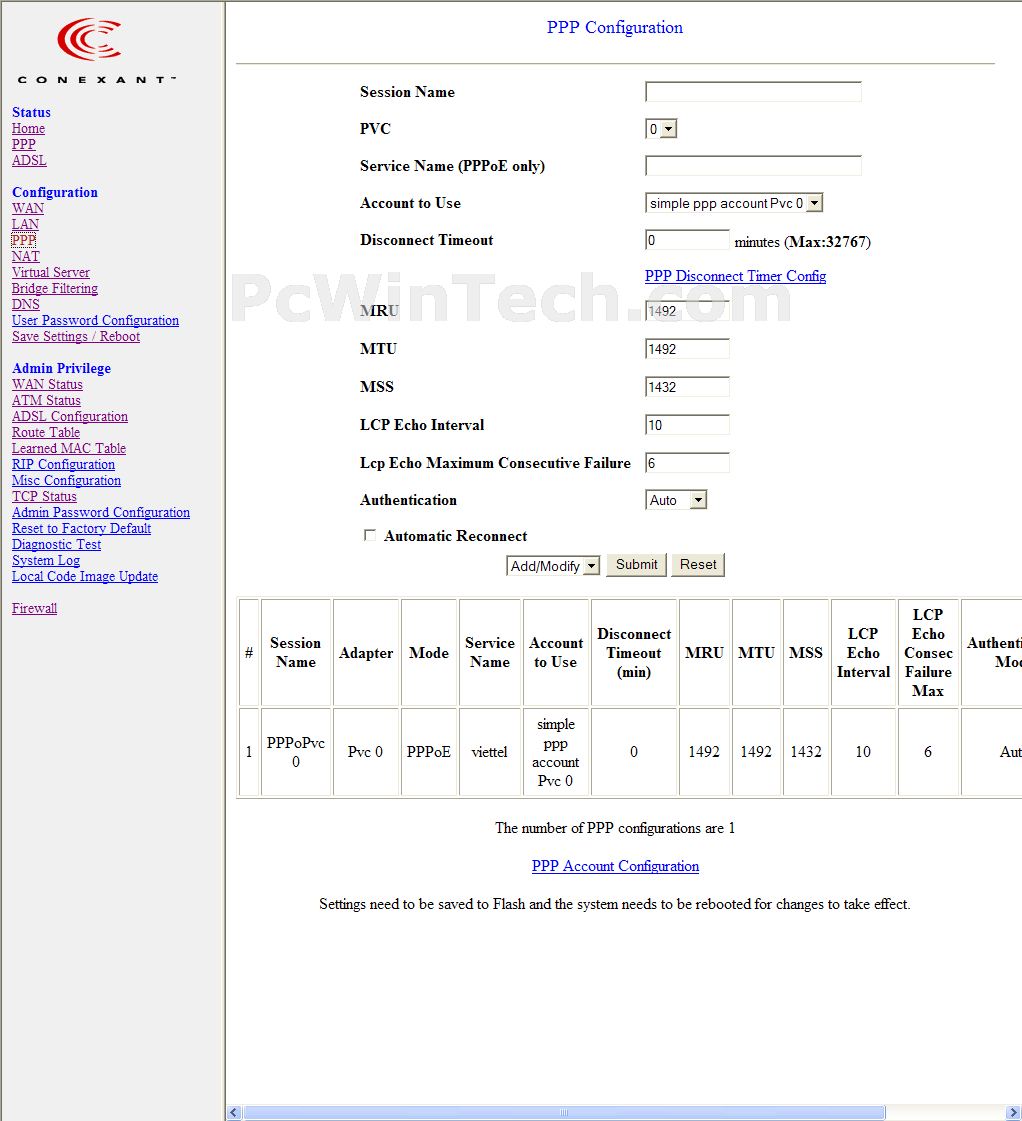Click the LCP Echo Interval field

688,425
